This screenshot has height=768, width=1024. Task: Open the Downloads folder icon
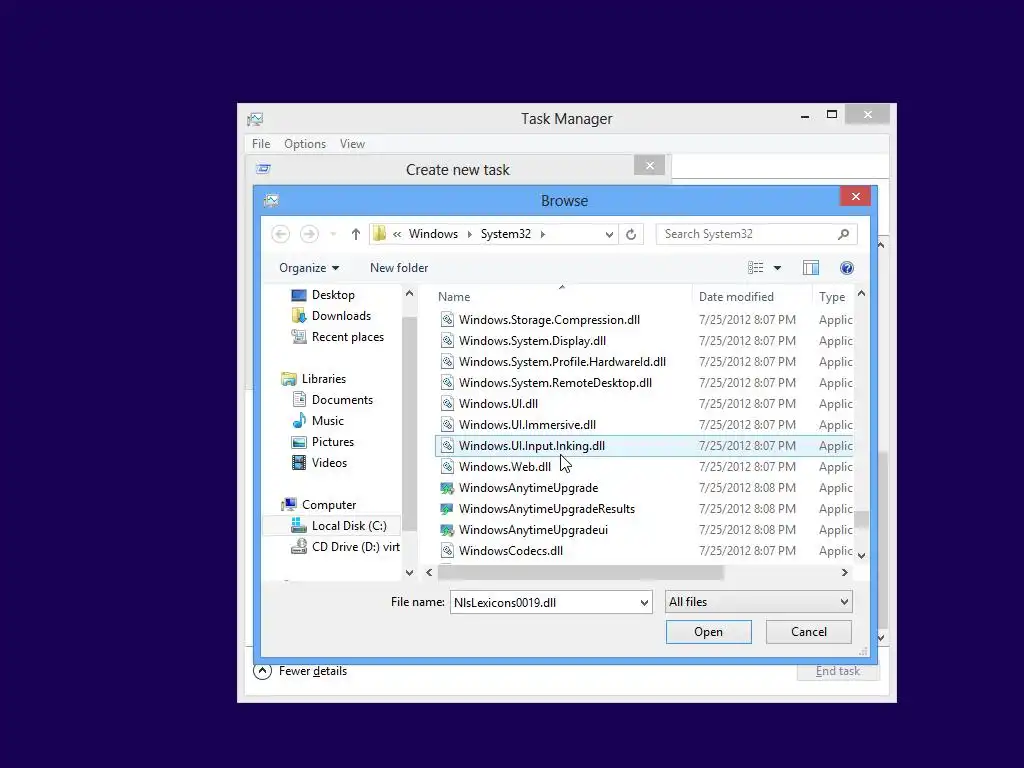(x=298, y=316)
